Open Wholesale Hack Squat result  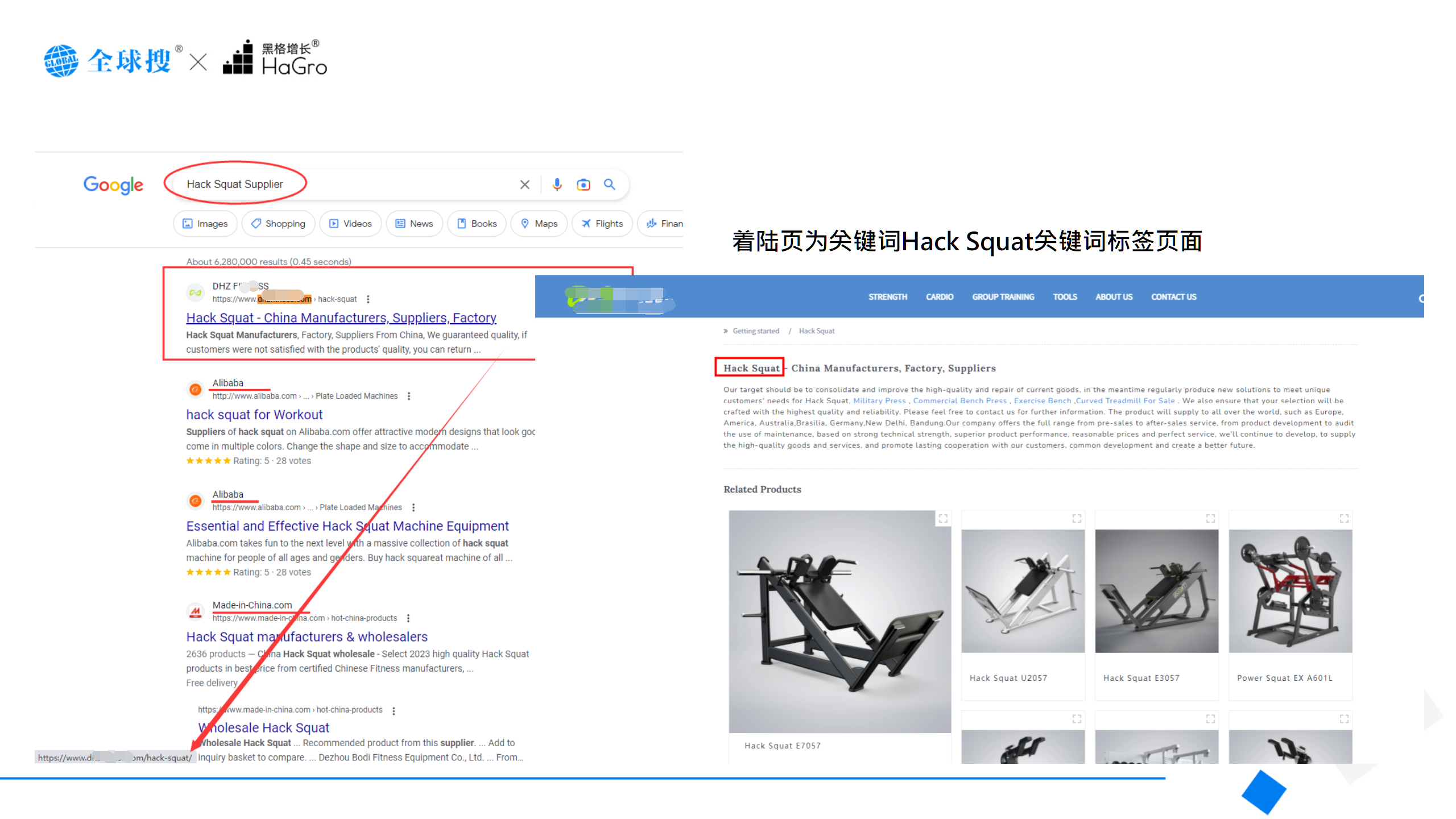(264, 728)
